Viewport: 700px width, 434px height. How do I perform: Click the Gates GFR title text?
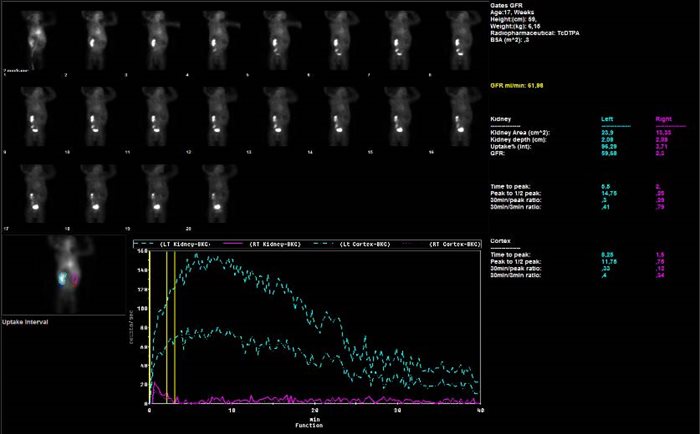pos(506,5)
